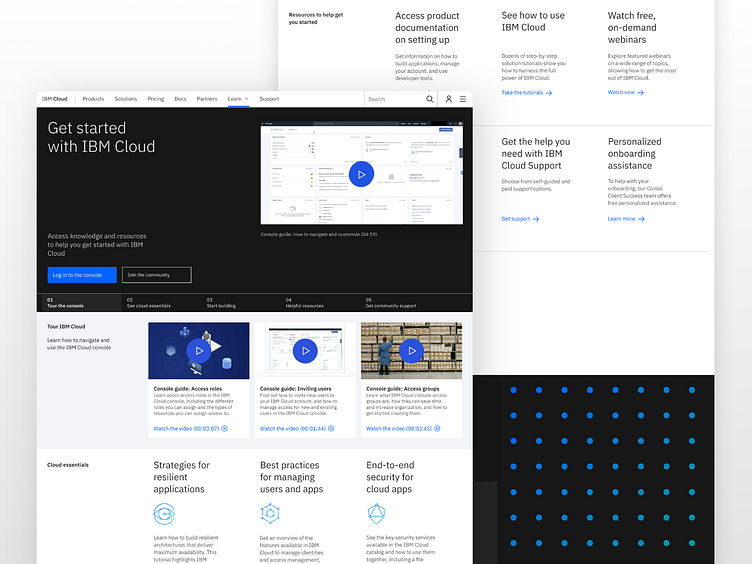Viewport: 752px width, 564px height.
Task: Click the cloud security polygon icon
Action: pos(376,514)
